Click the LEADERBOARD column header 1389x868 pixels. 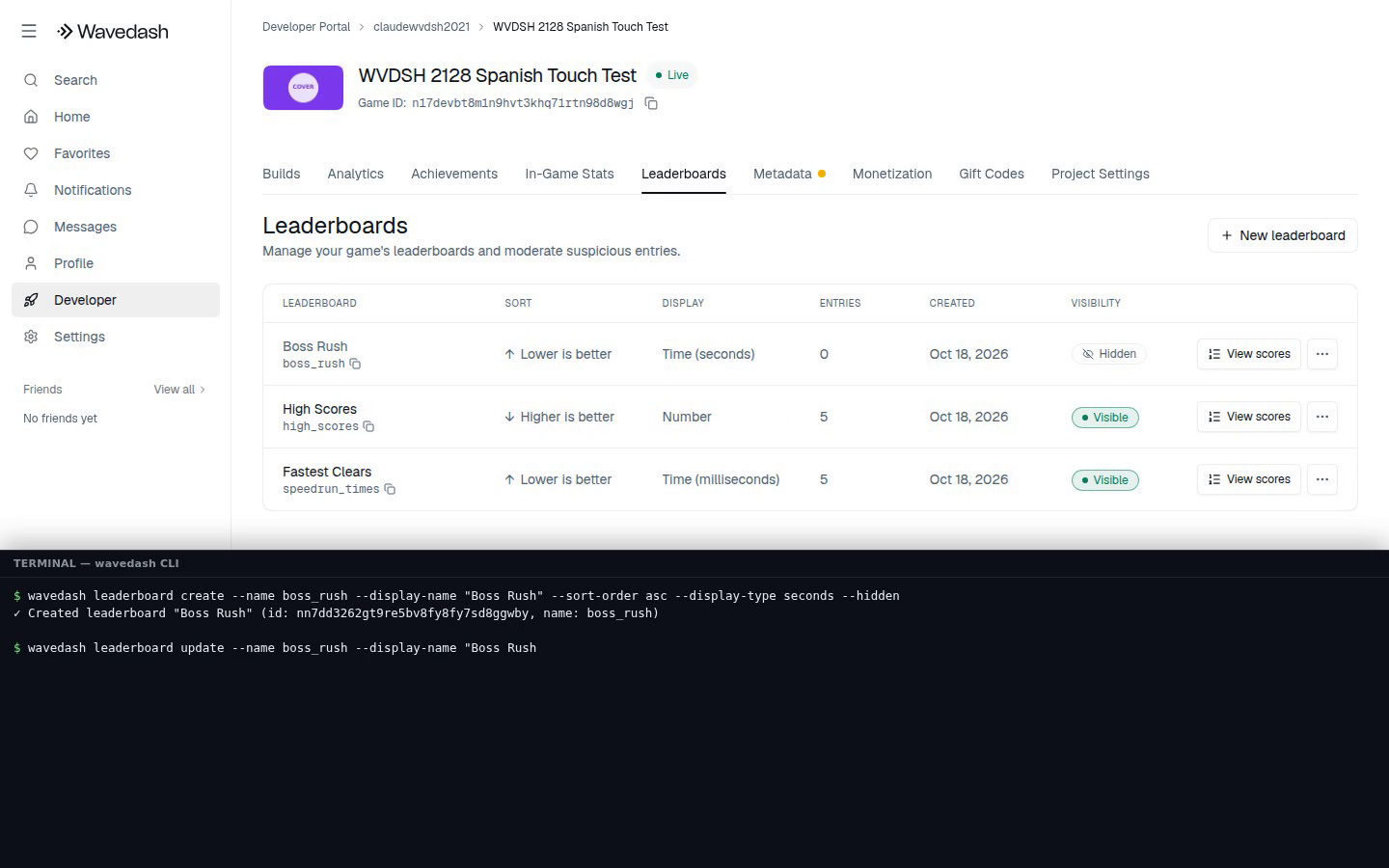319,303
